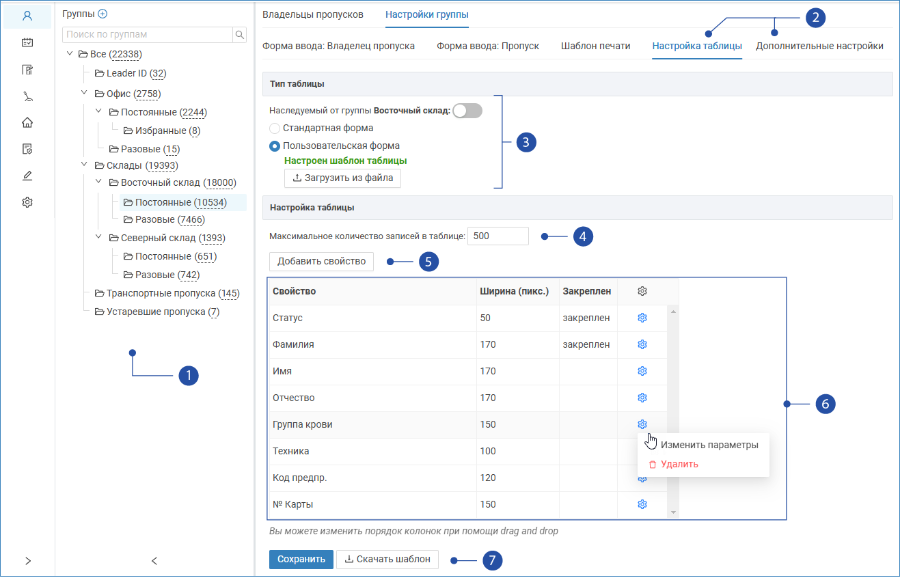This screenshot has height=578, width=900.
Task: Expand the left sidebar with bottom chevron
Action: pos(28,561)
